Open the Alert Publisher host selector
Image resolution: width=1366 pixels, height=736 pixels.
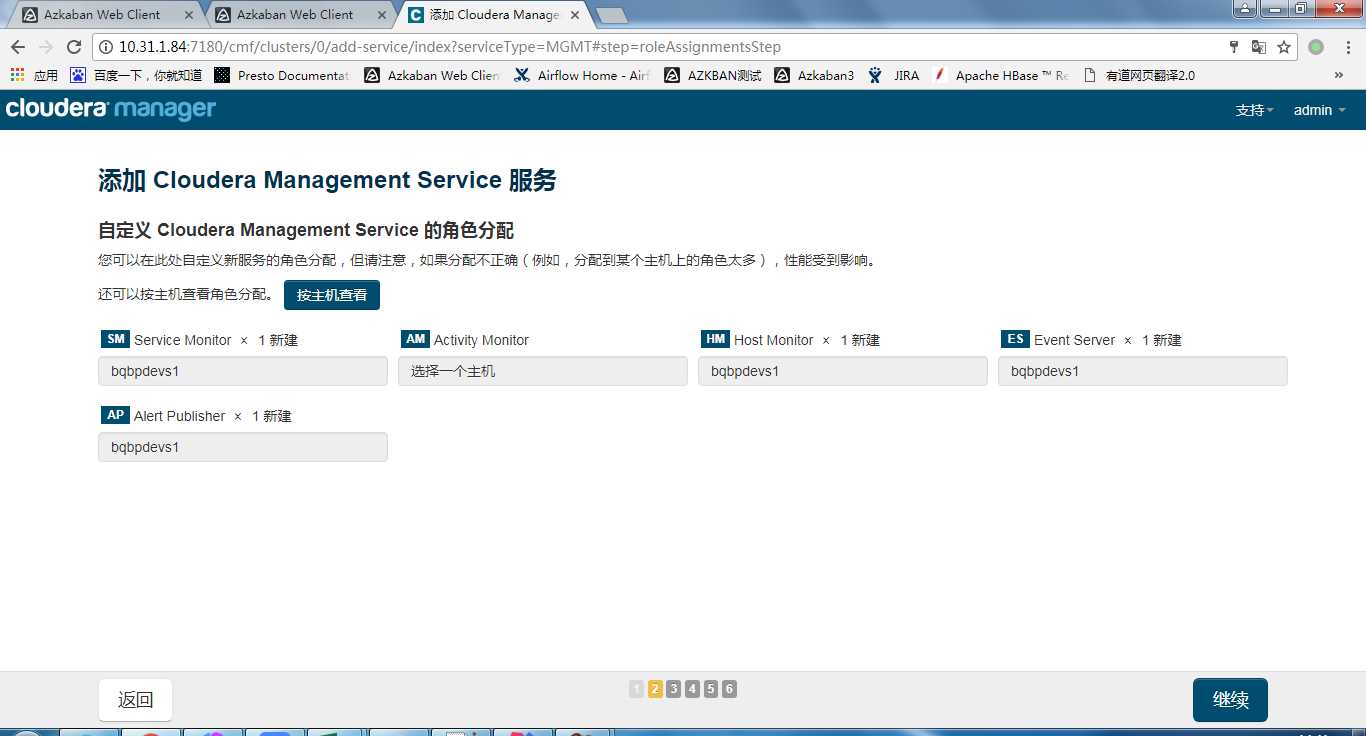[x=243, y=447]
